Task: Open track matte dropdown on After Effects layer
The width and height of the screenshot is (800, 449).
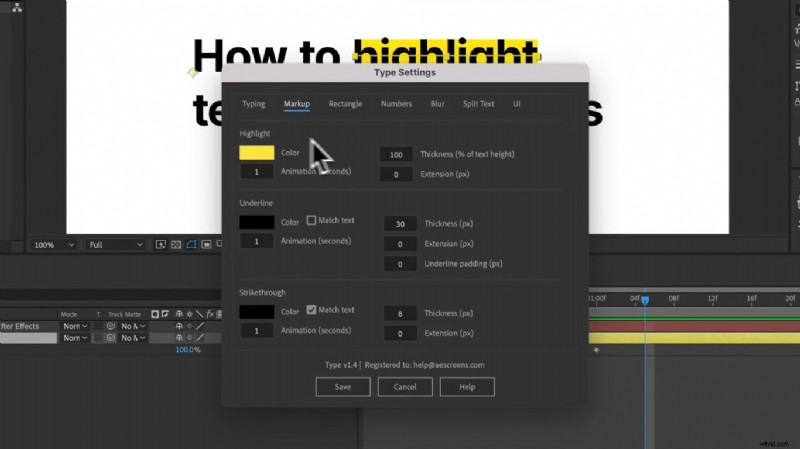Action: click(x=134, y=326)
